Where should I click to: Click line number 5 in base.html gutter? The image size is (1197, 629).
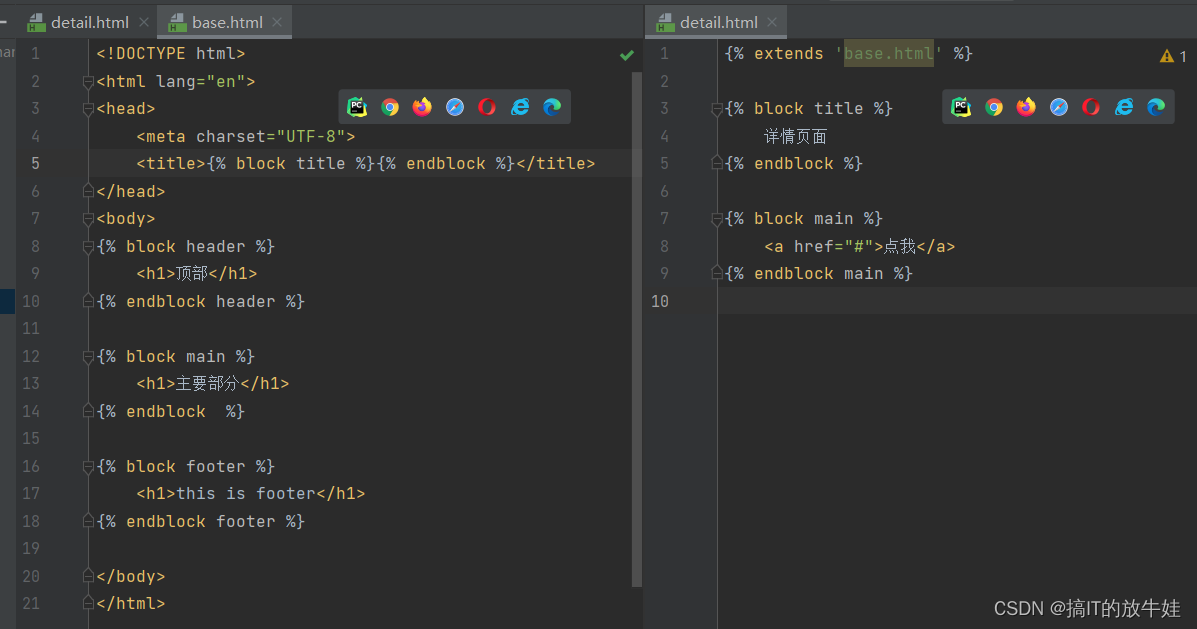pos(36,163)
